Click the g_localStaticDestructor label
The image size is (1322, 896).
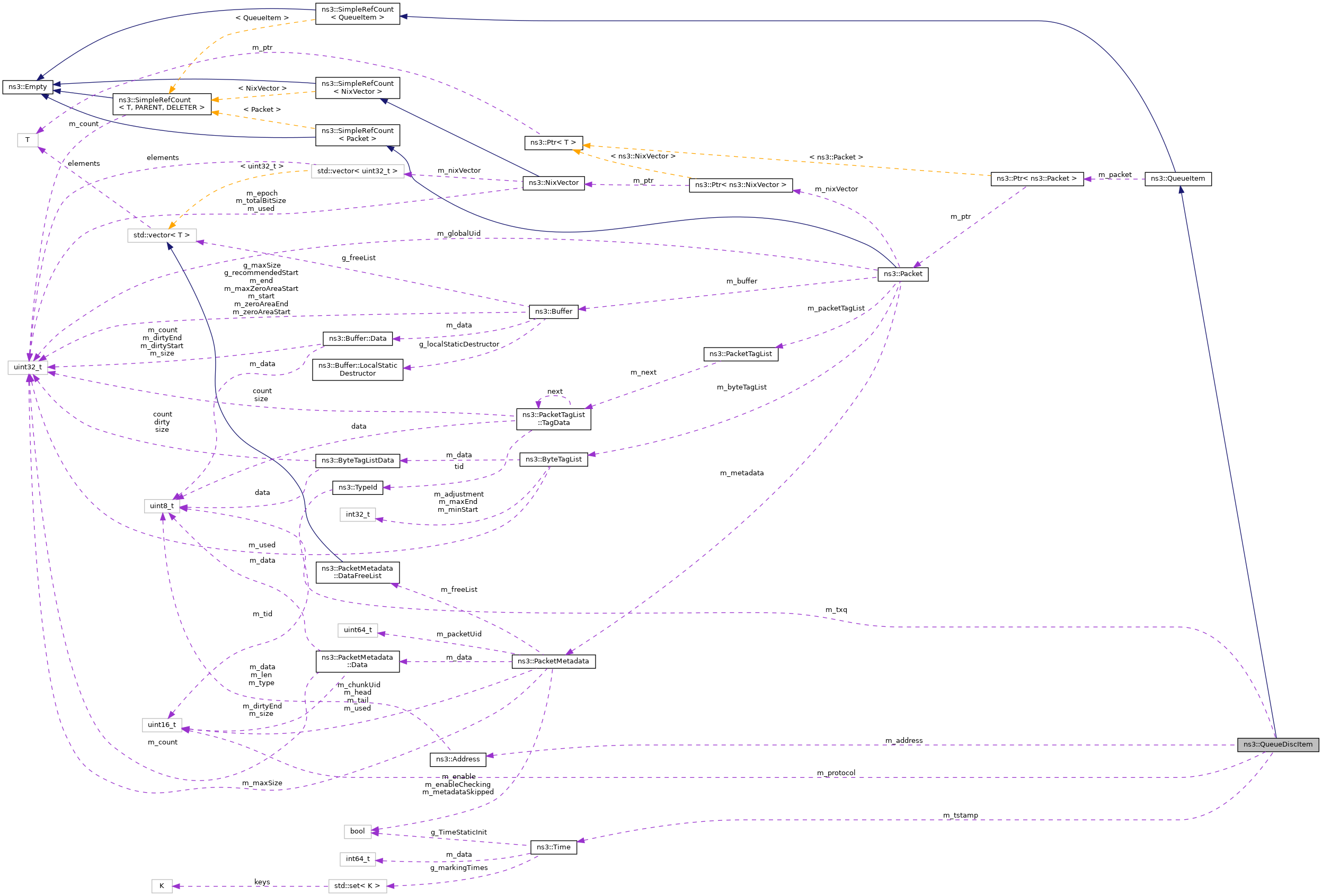pyautogui.click(x=459, y=345)
